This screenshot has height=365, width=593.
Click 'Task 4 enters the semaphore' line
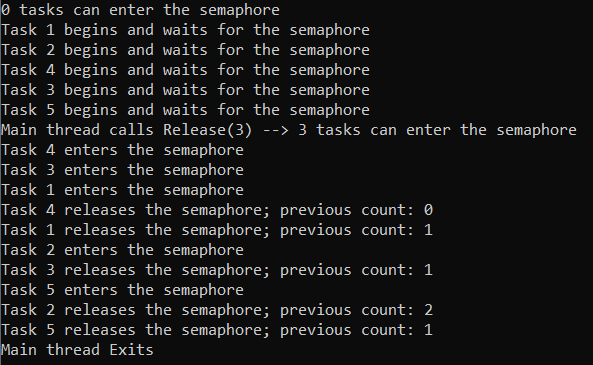coord(123,150)
